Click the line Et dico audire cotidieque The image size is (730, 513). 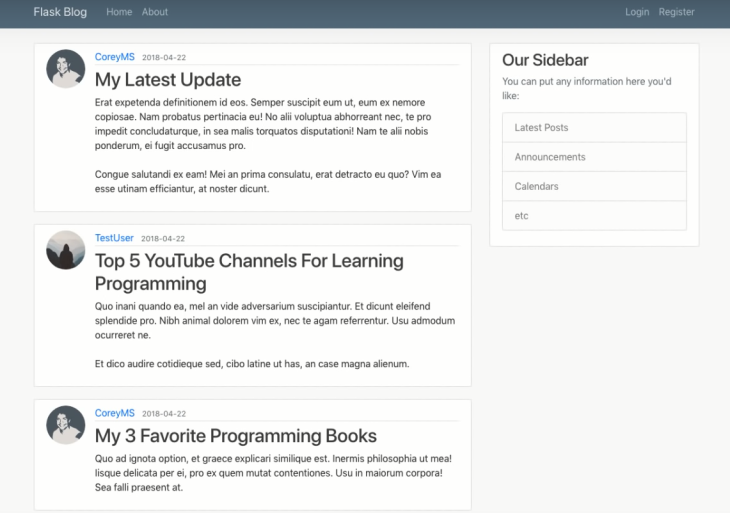click(252, 364)
